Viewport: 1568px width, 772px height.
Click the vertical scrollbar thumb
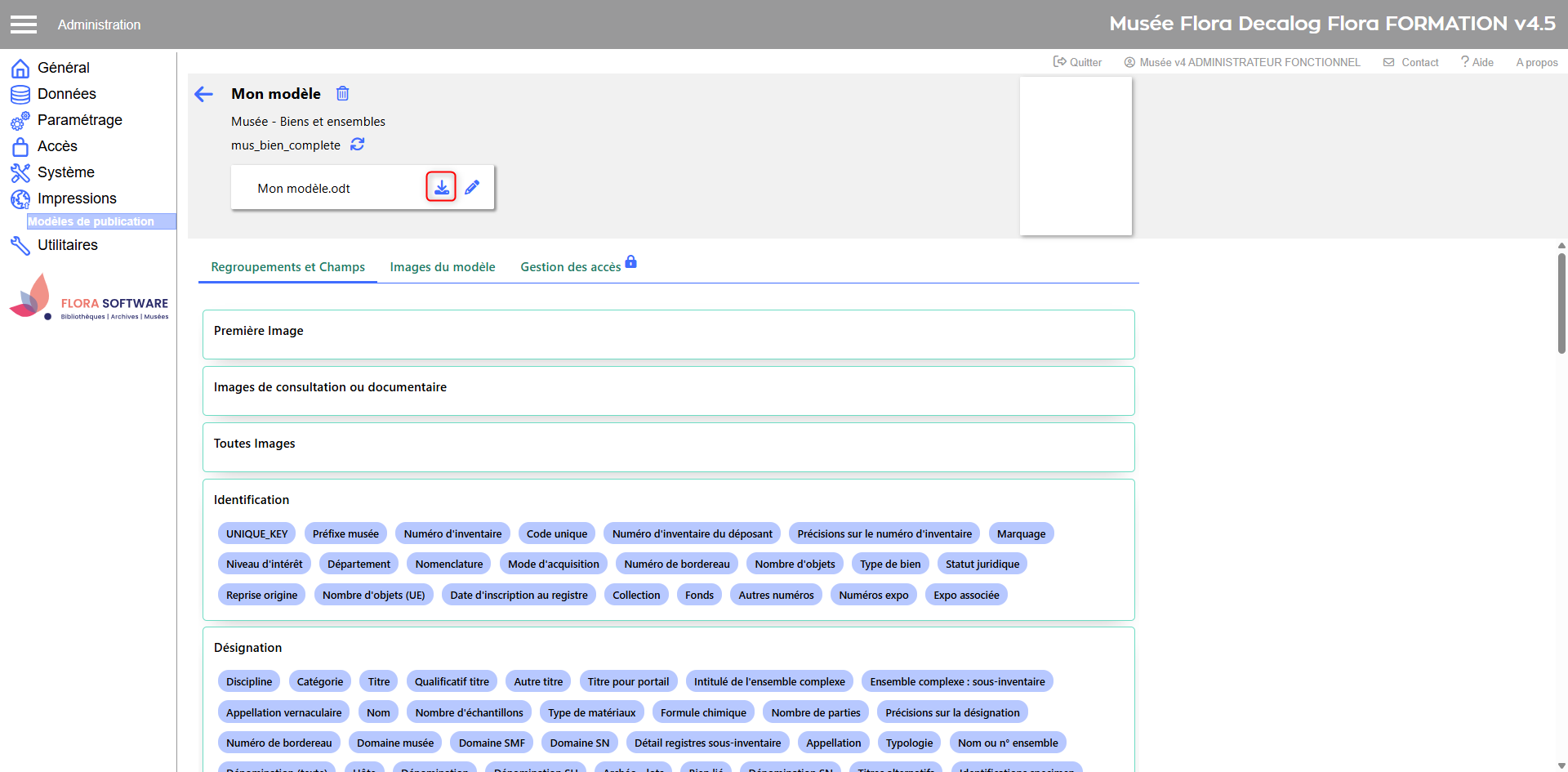[x=1561, y=302]
